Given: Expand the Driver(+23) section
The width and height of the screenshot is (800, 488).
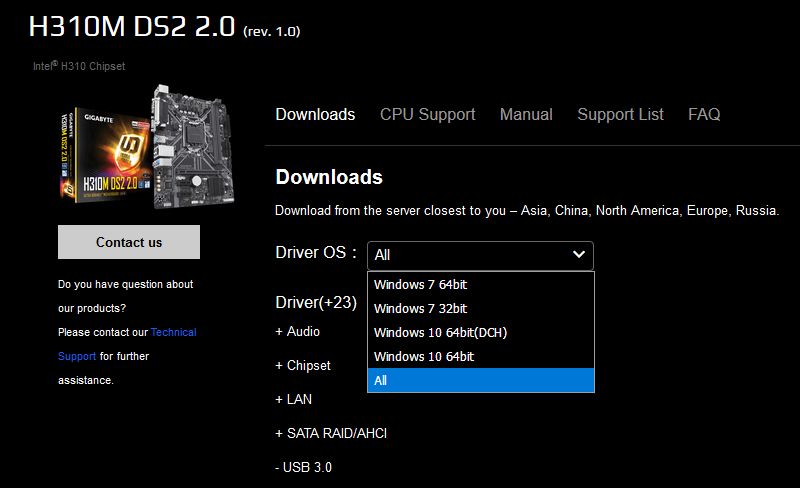Looking at the screenshot, I should 316,302.
